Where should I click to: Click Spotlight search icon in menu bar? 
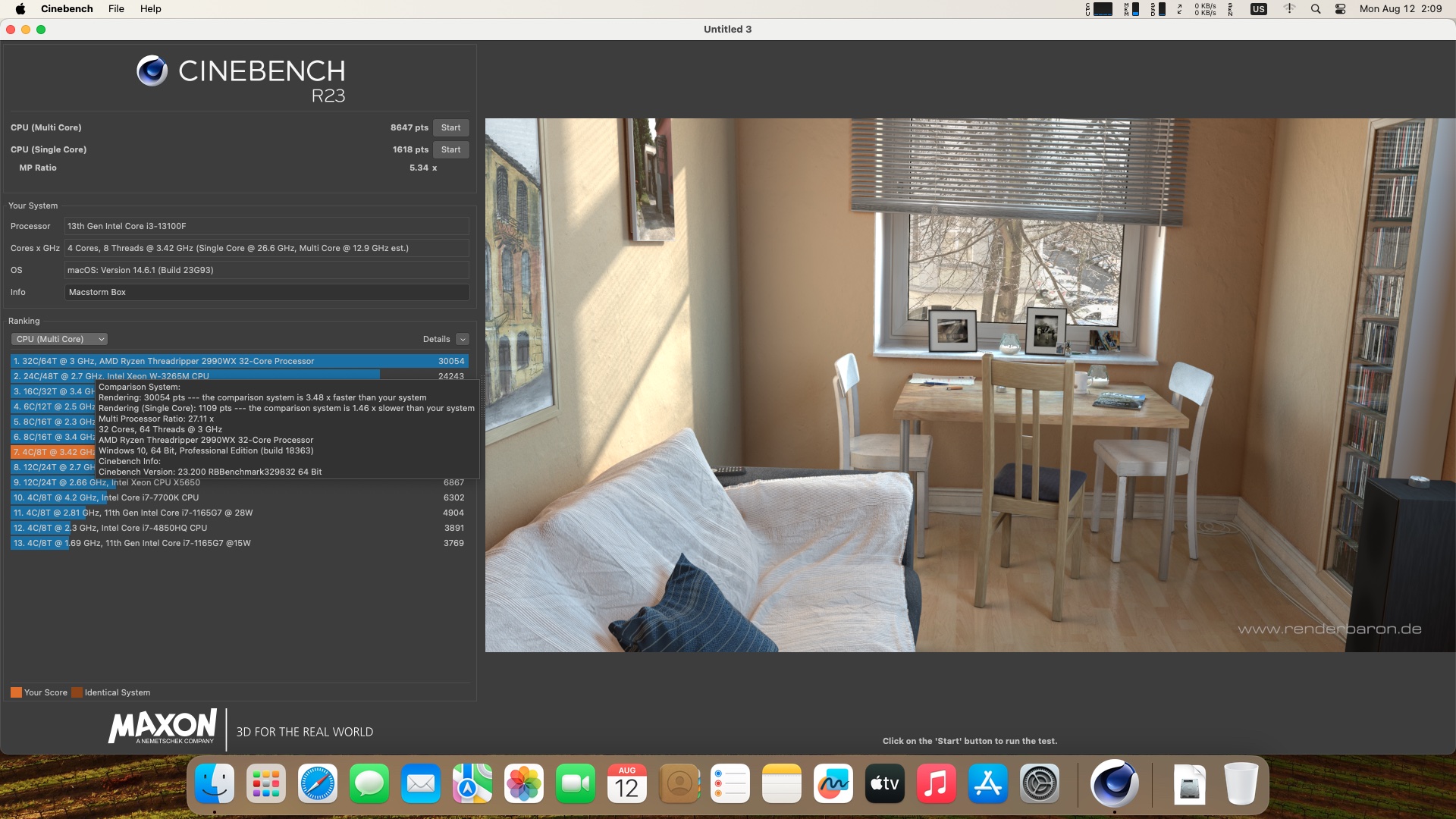1316,9
